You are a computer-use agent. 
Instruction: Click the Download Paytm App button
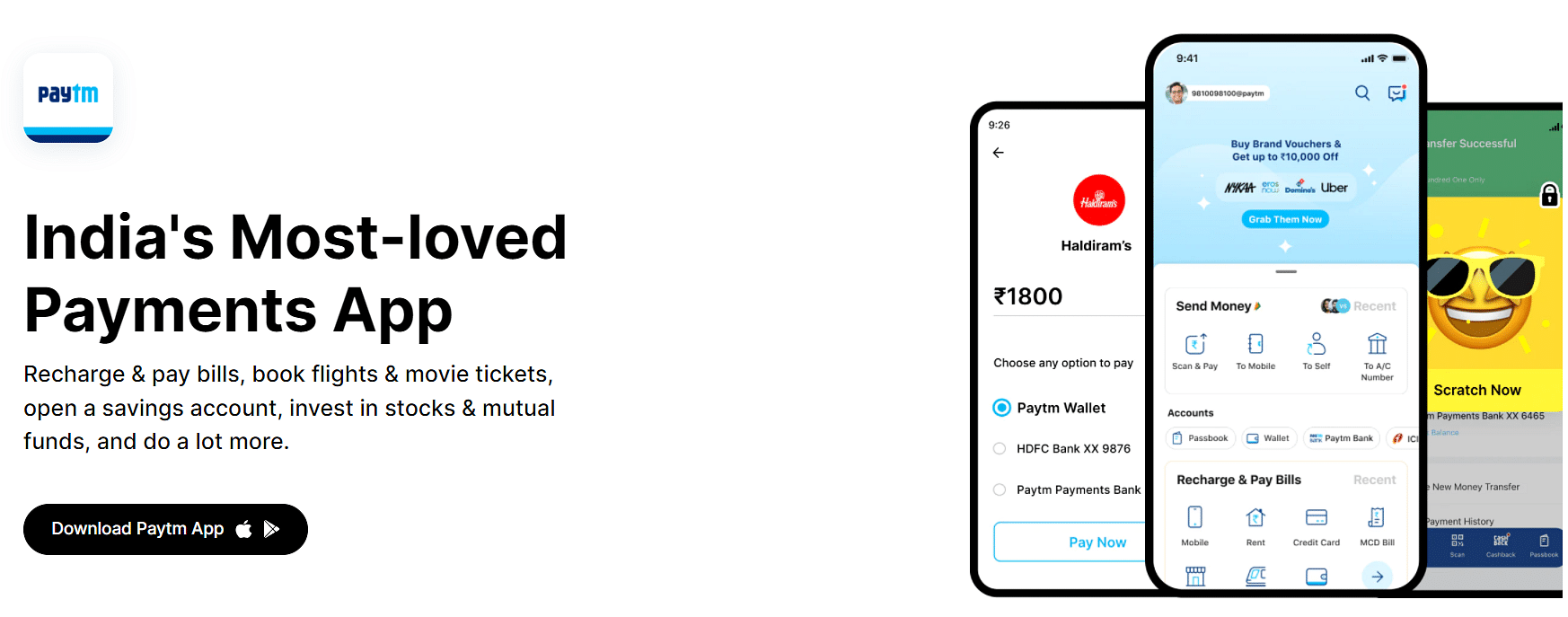165,529
